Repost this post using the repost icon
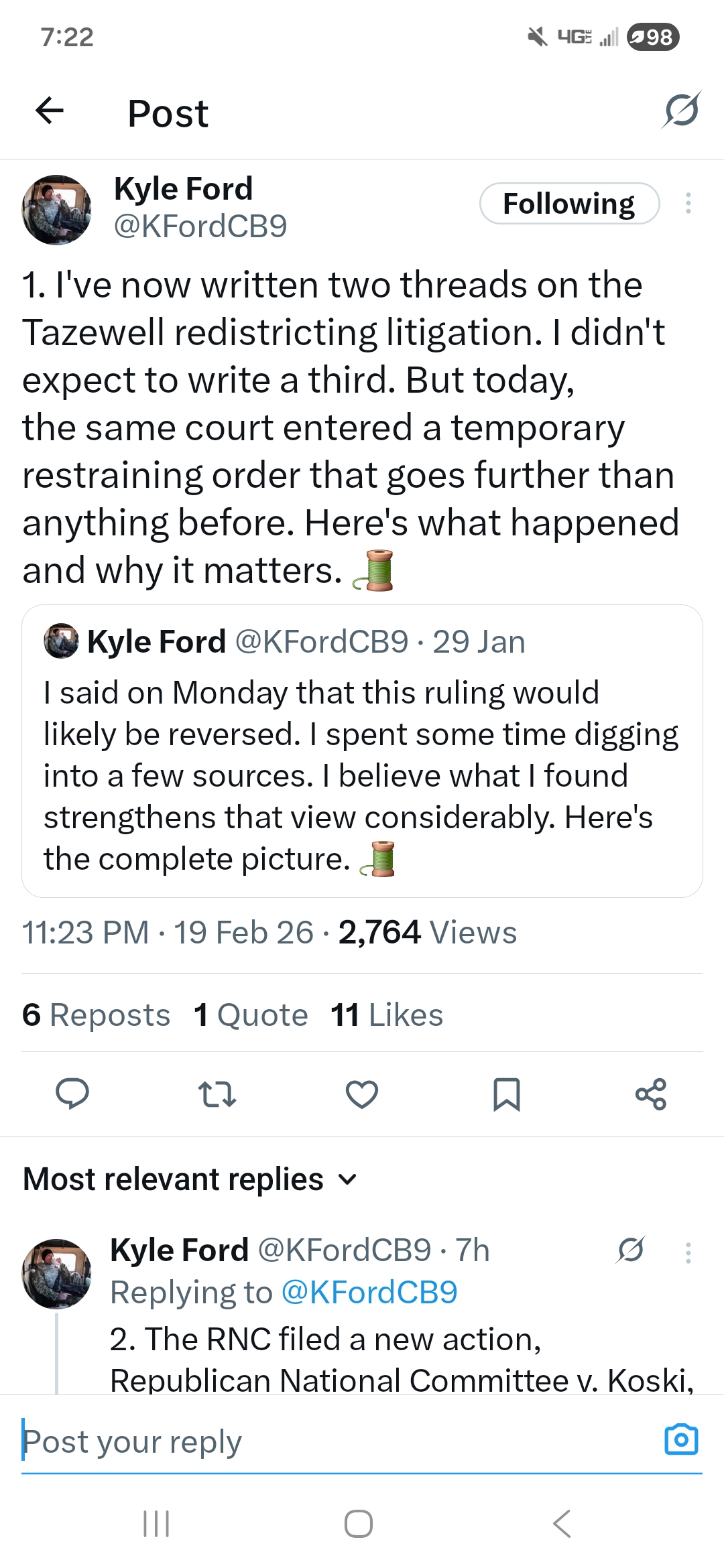 pyautogui.click(x=217, y=1094)
